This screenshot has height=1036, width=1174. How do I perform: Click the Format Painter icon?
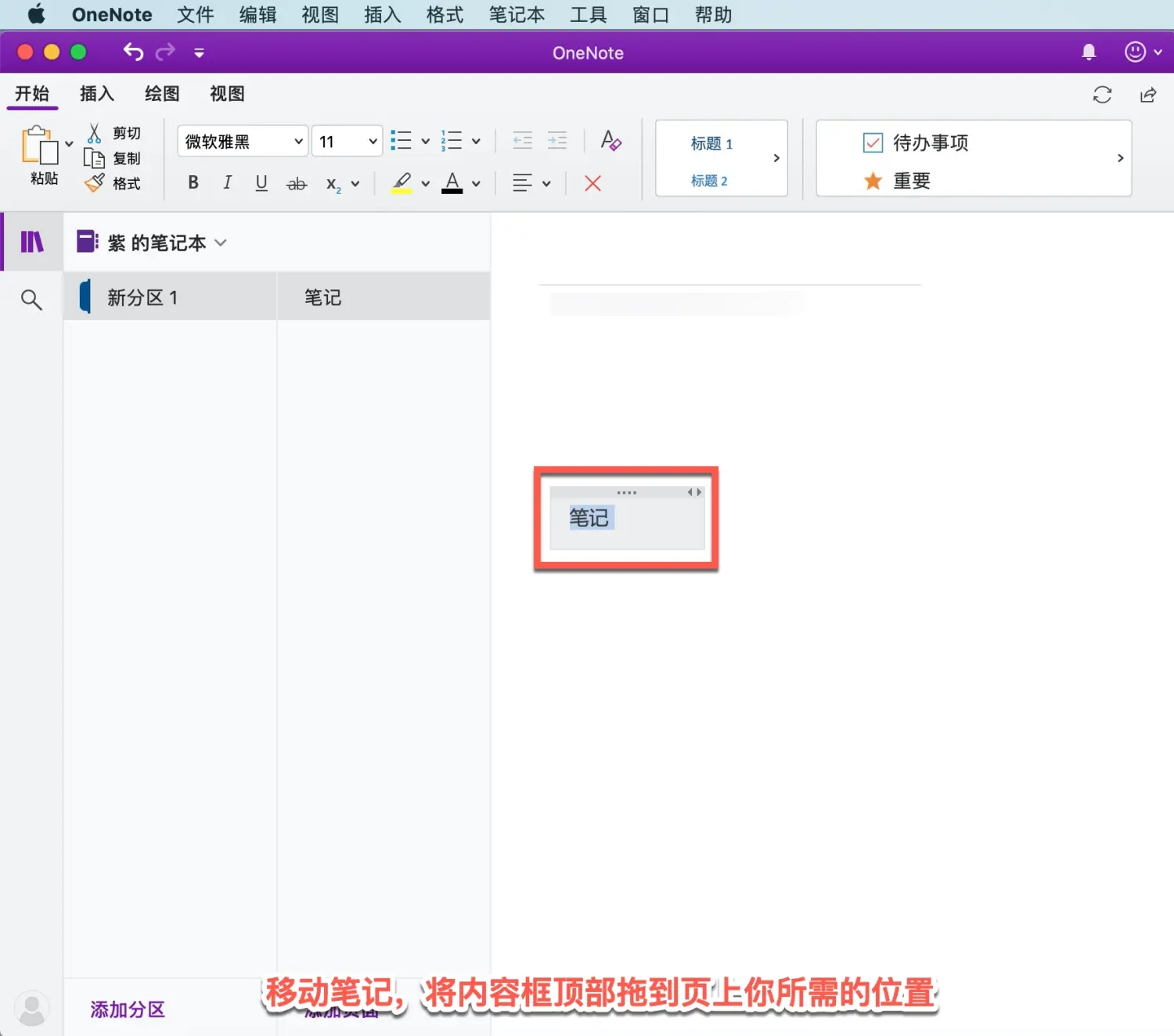tap(94, 183)
